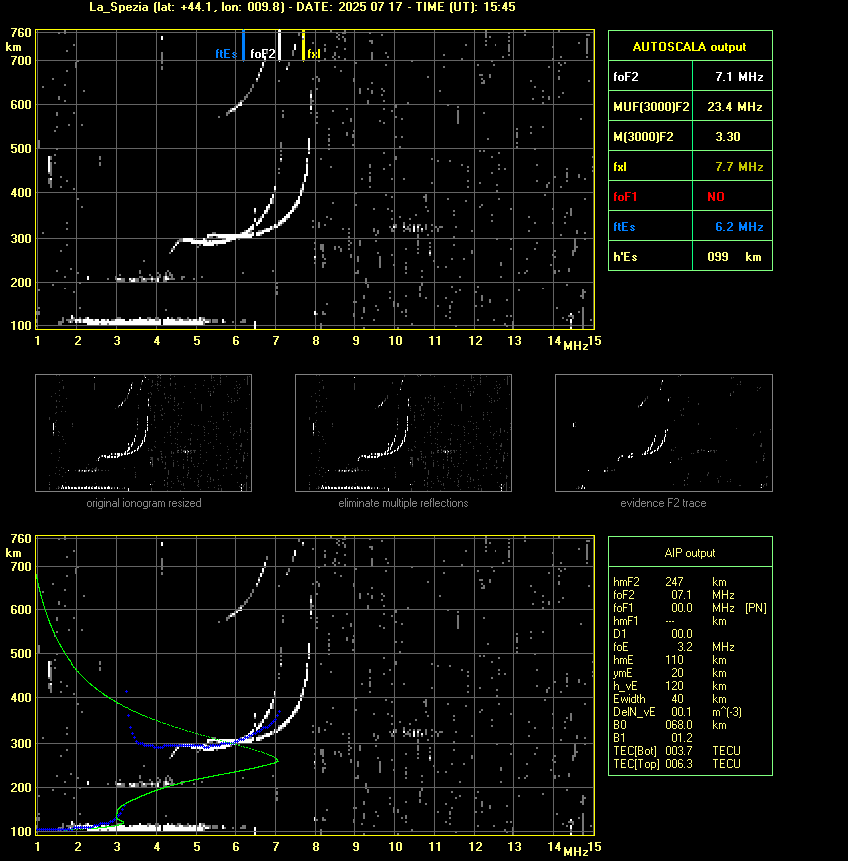Viewport: 848px width, 861px height.
Task: Click the AIP output header
Action: [690, 553]
